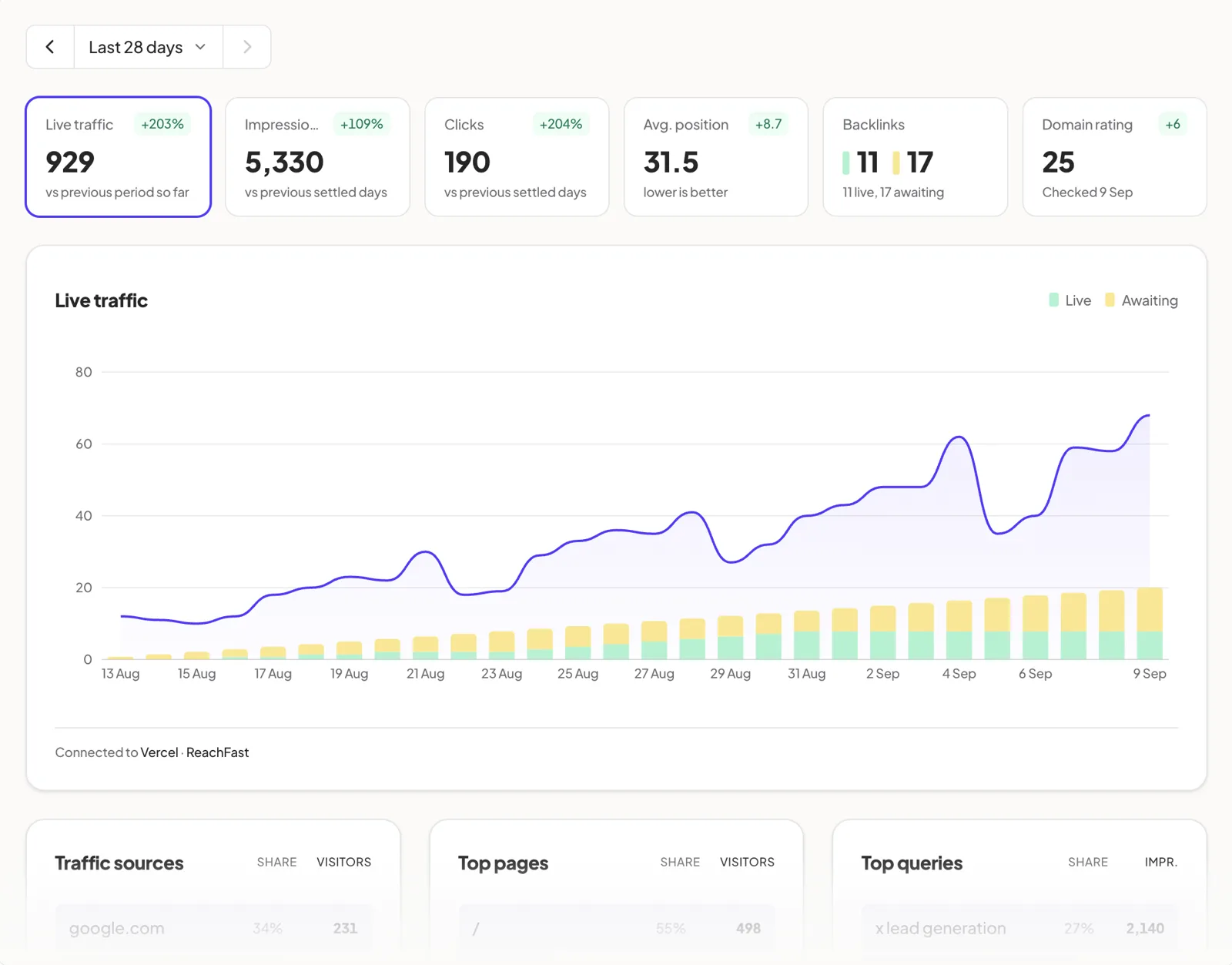This screenshot has width=1232, height=965.
Task: Click the Checked 9 Sep text
Action: tap(1087, 193)
